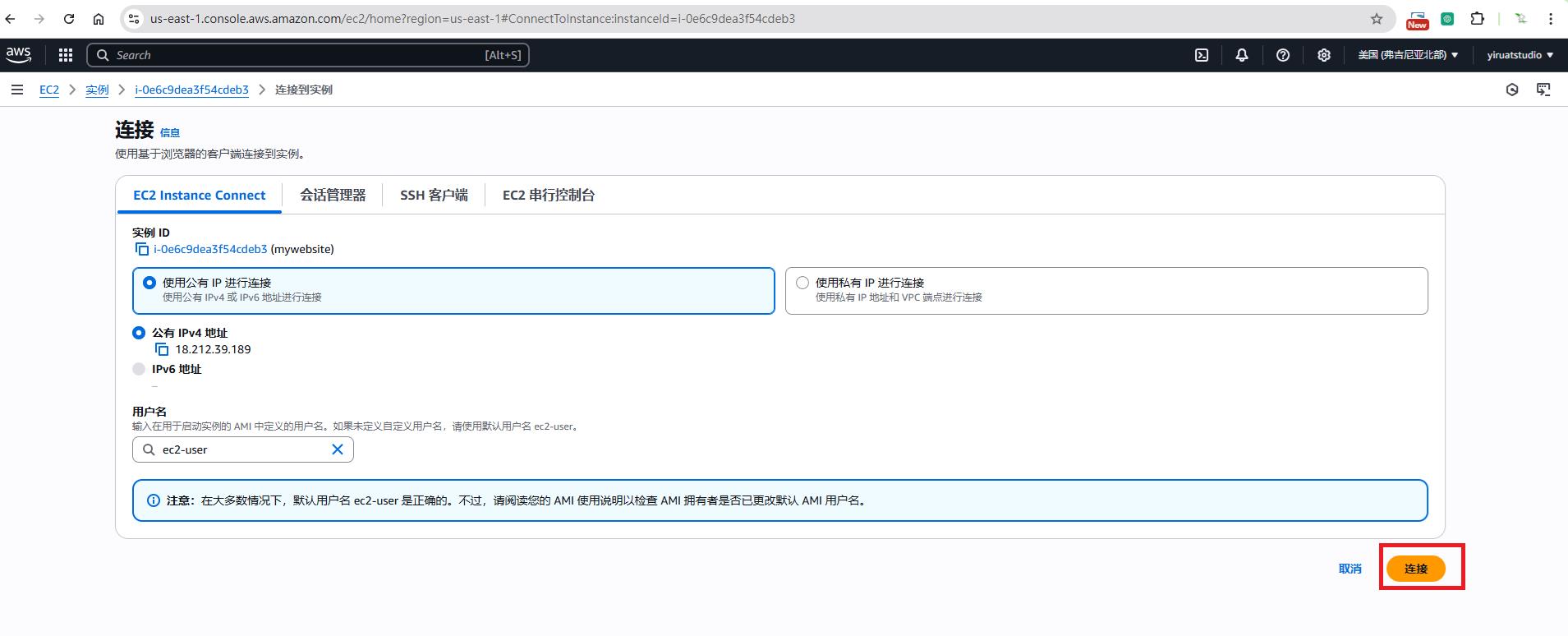Click the AWS Search box

pos(308,55)
